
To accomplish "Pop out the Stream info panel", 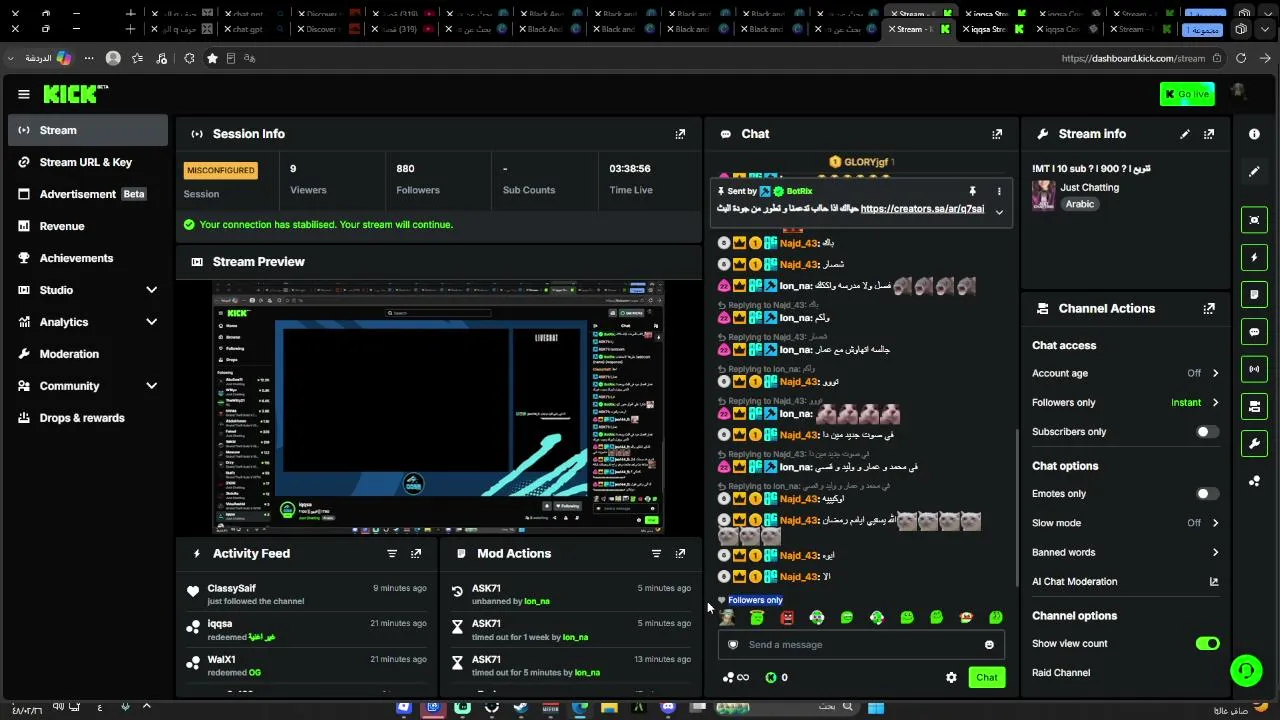I will (x=1209, y=134).
